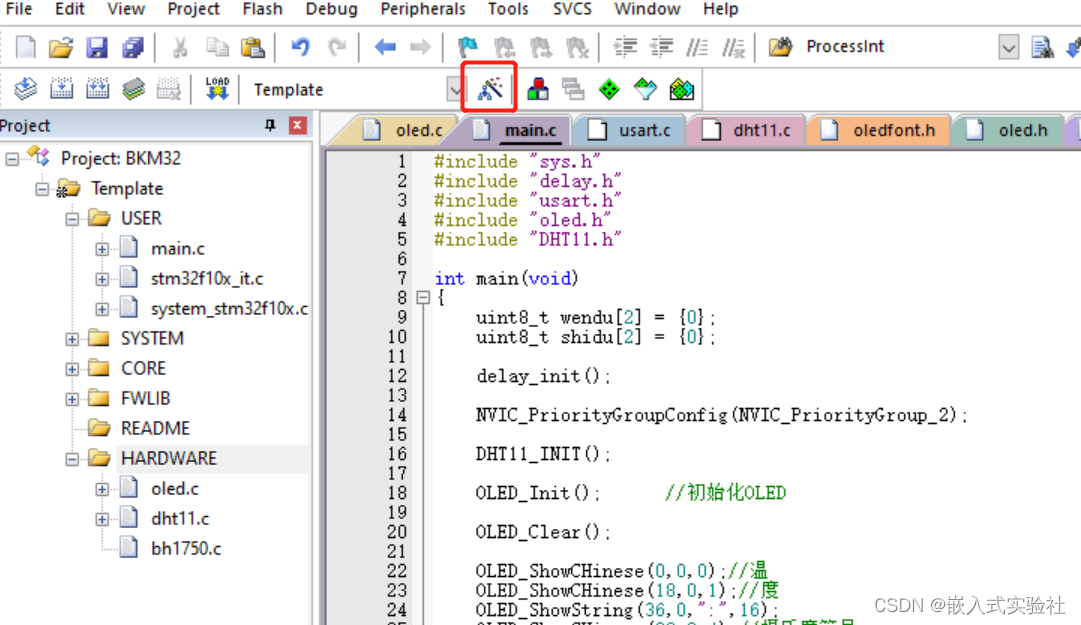
Task: Switch to the dht11.c tab
Action: click(749, 130)
